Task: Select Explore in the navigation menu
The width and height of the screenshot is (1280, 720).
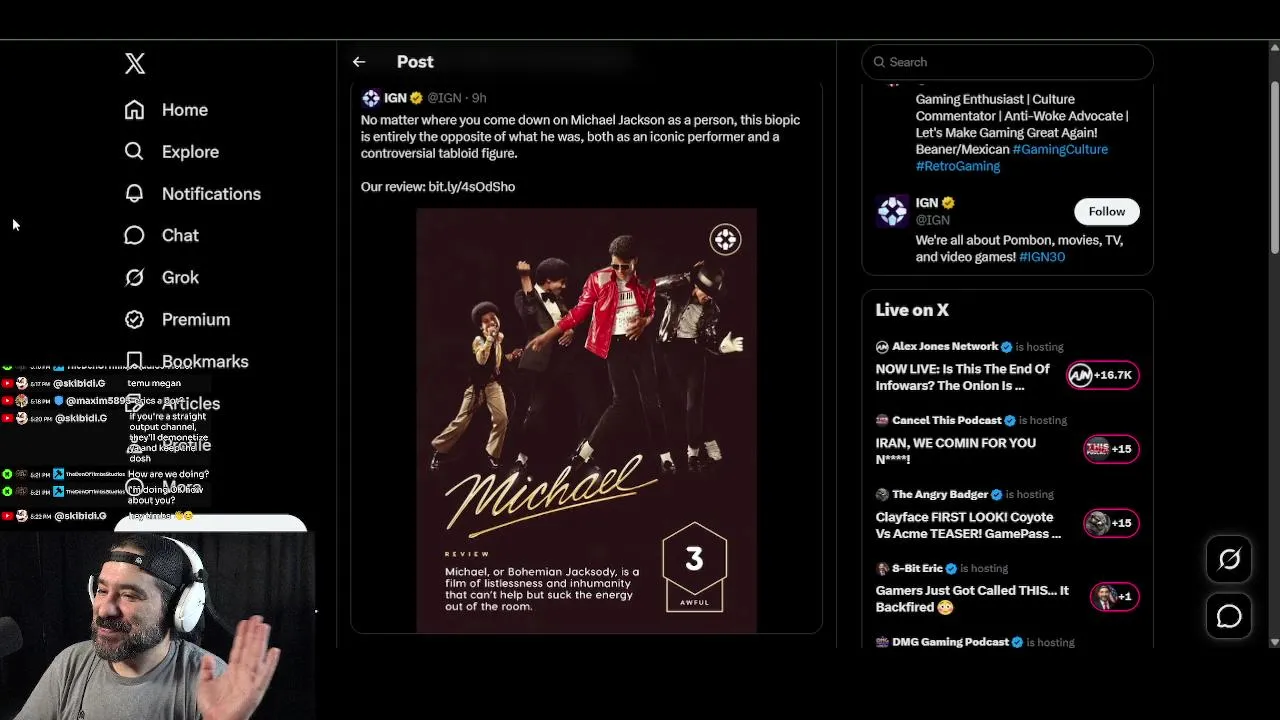Action: tap(190, 152)
